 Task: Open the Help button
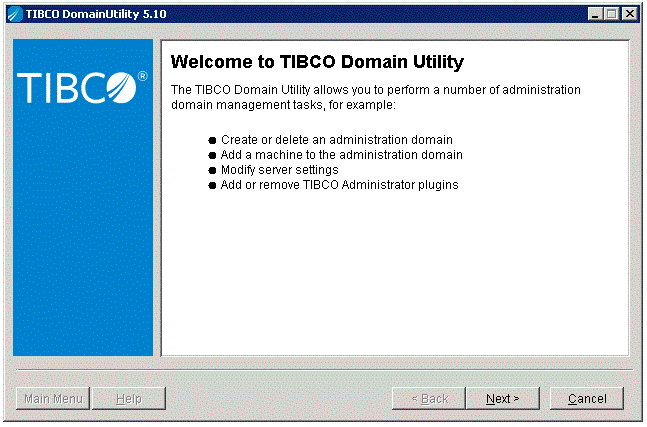(129, 399)
